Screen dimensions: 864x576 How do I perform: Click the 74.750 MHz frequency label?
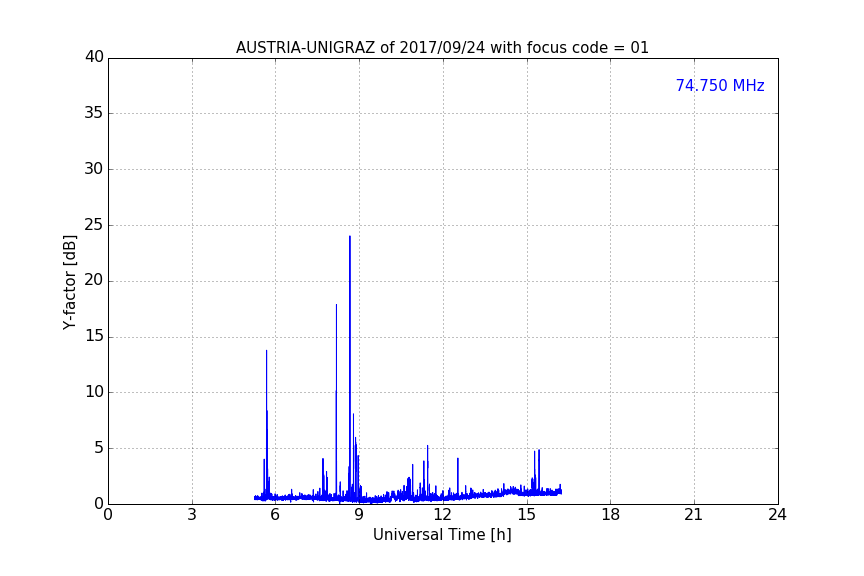point(720,86)
